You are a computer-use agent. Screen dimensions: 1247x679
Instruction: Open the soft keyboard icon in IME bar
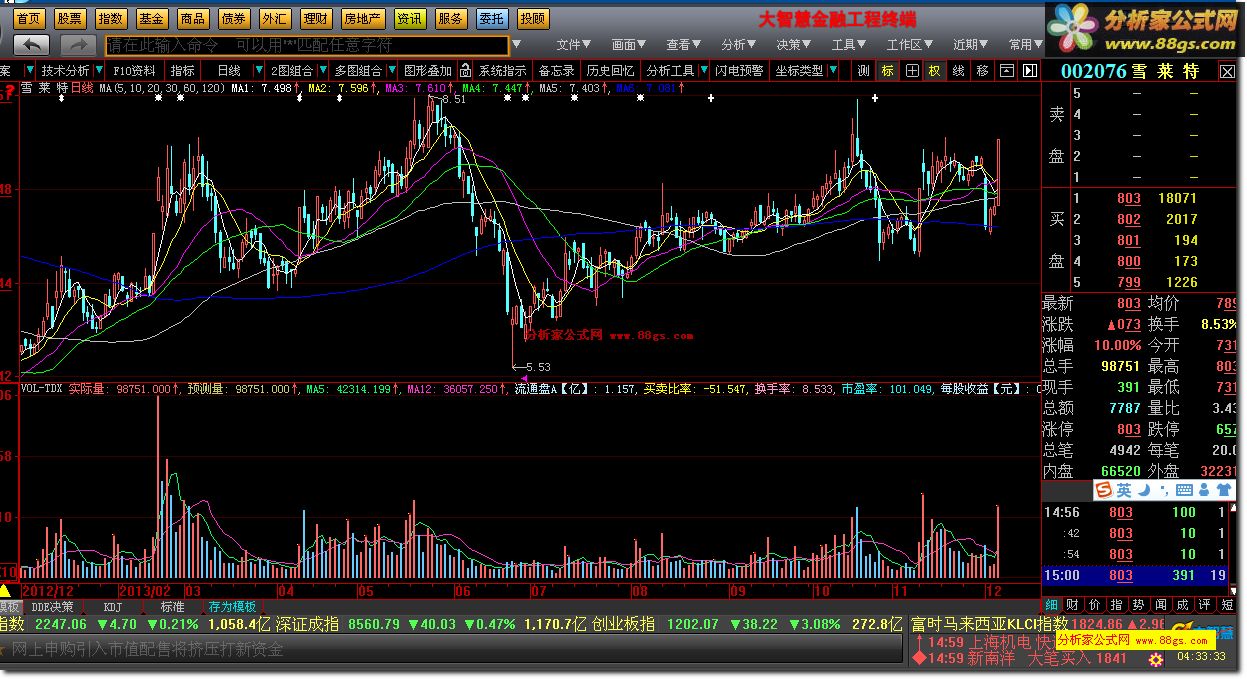pos(1185,490)
